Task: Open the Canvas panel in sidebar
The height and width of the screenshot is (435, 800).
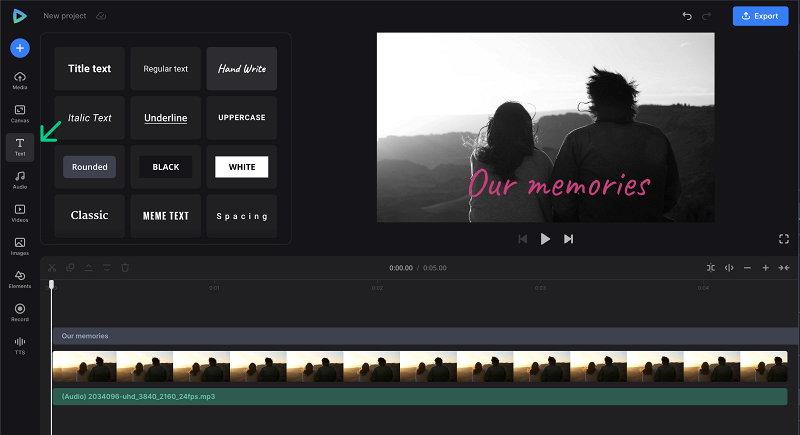Action: pos(20,114)
